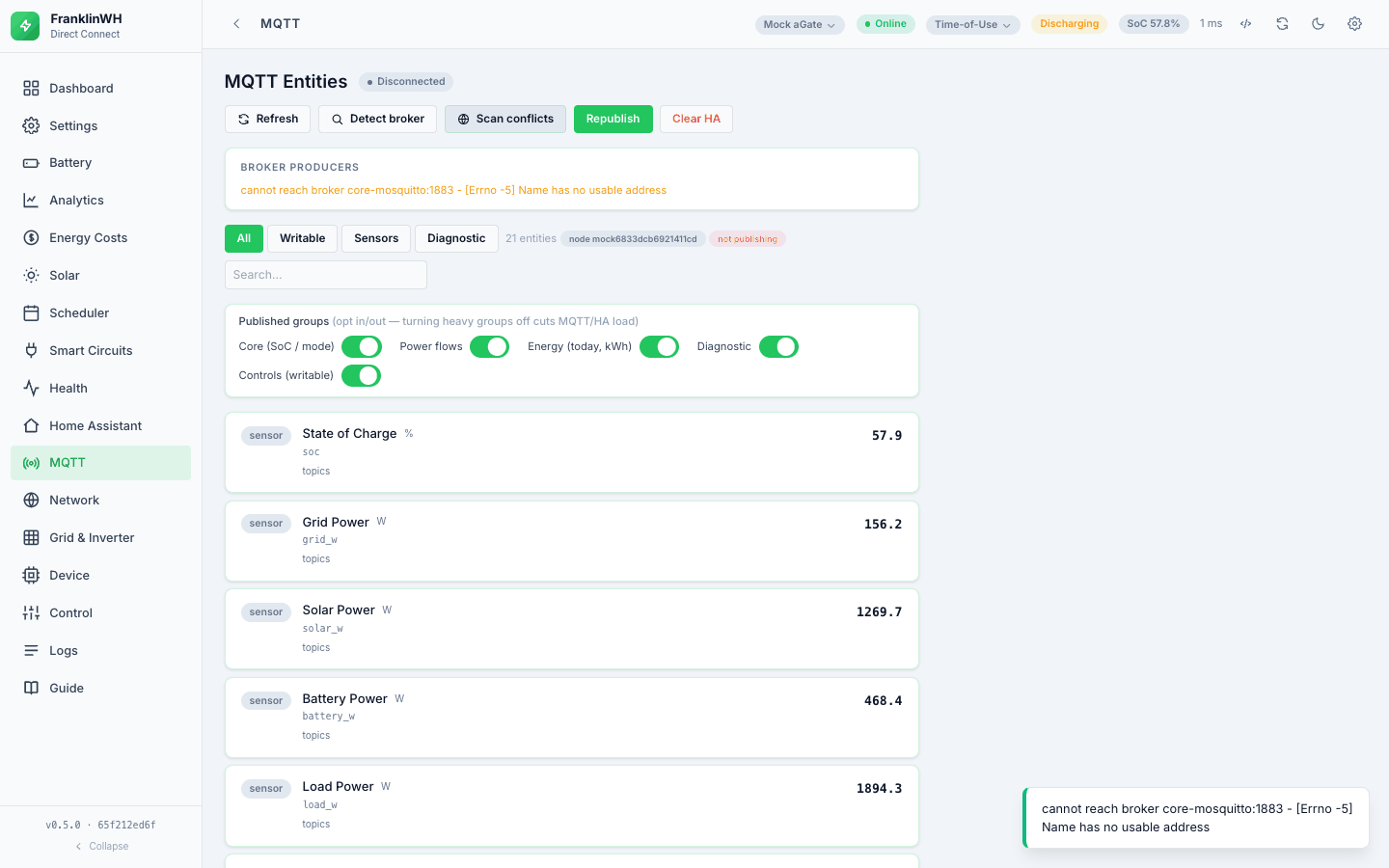Image resolution: width=1389 pixels, height=868 pixels.
Task: Toggle dark mode moon icon
Action: [1319, 24]
